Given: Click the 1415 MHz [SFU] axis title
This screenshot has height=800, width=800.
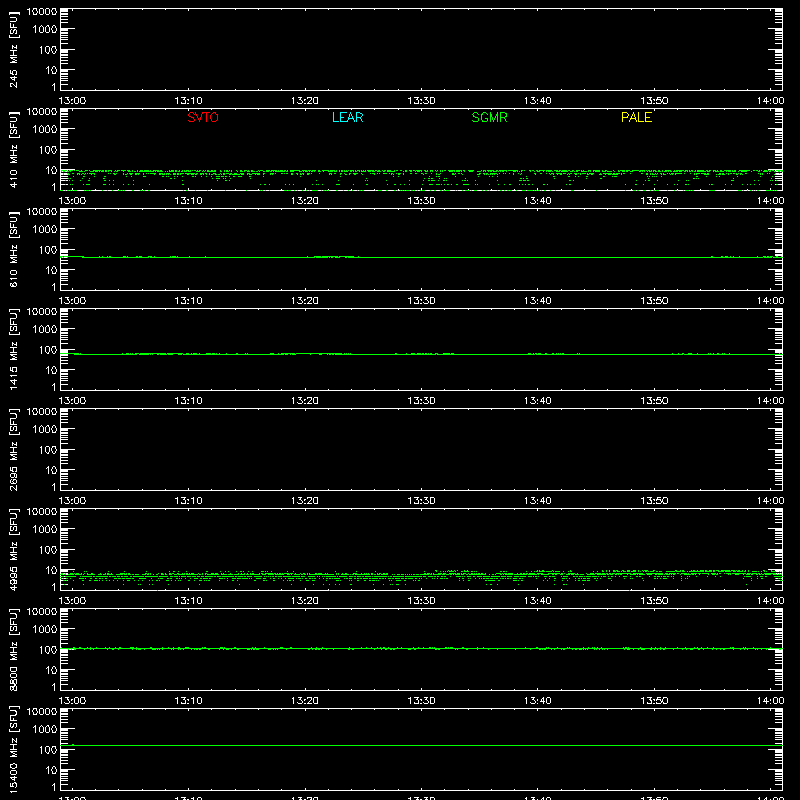Looking at the screenshot, I should coord(14,349).
